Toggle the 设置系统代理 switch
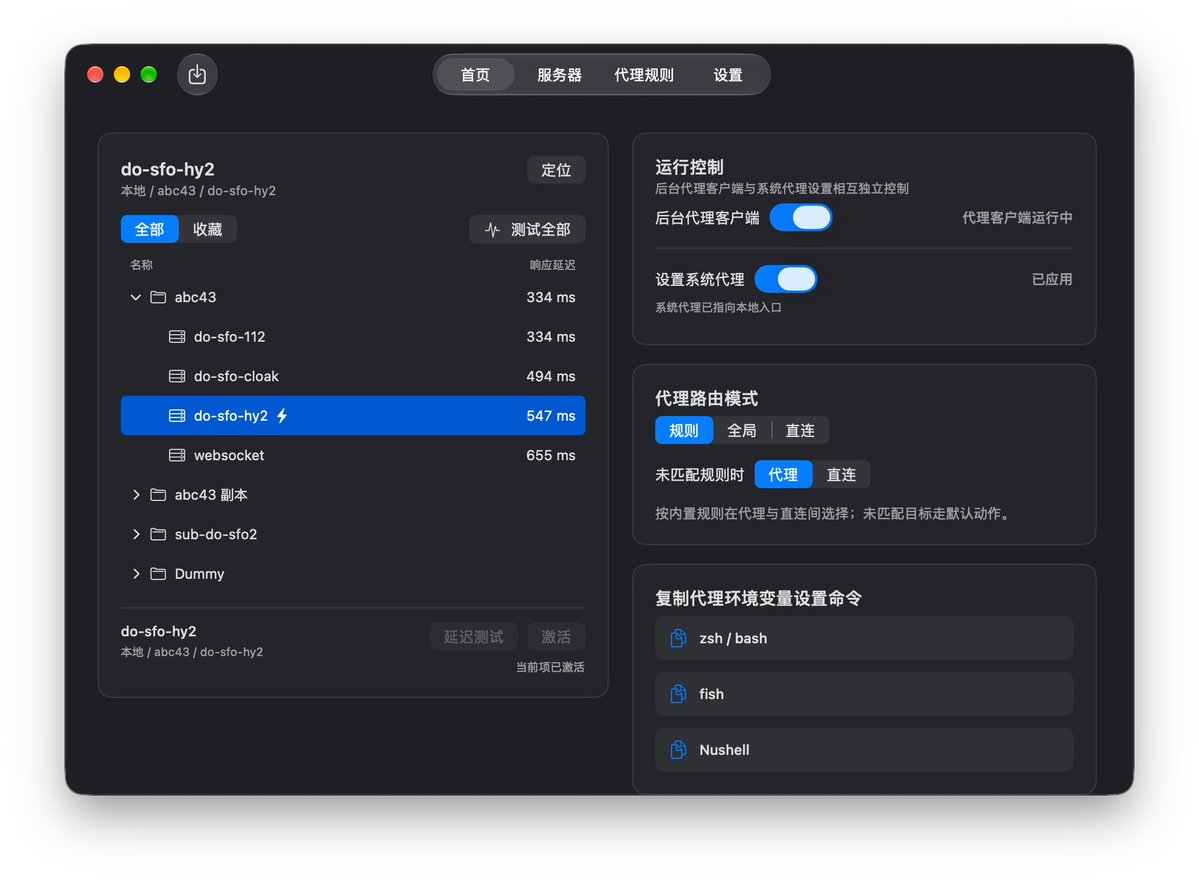 tap(785, 279)
